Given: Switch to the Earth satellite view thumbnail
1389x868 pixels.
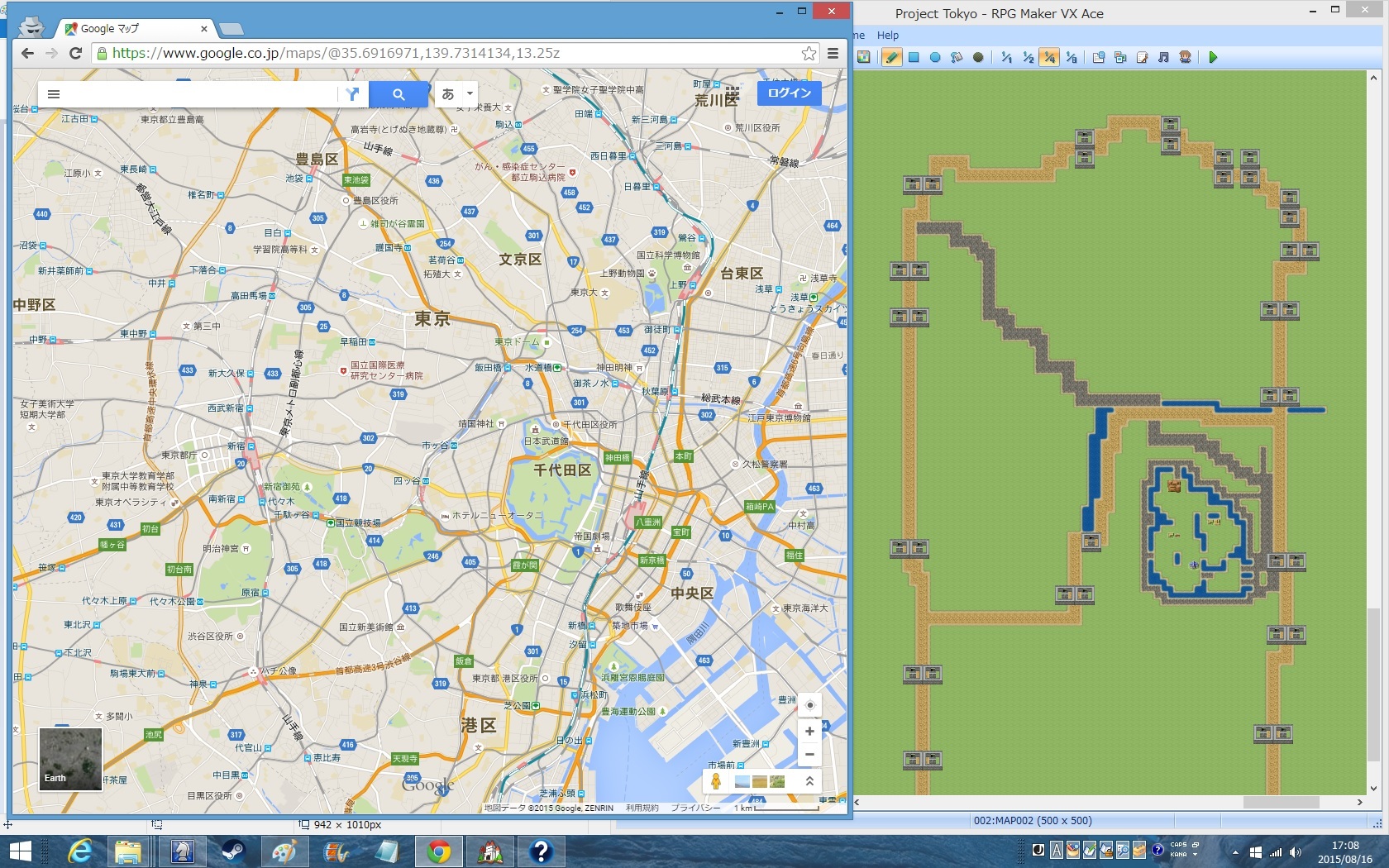Looking at the screenshot, I should click(x=70, y=759).
